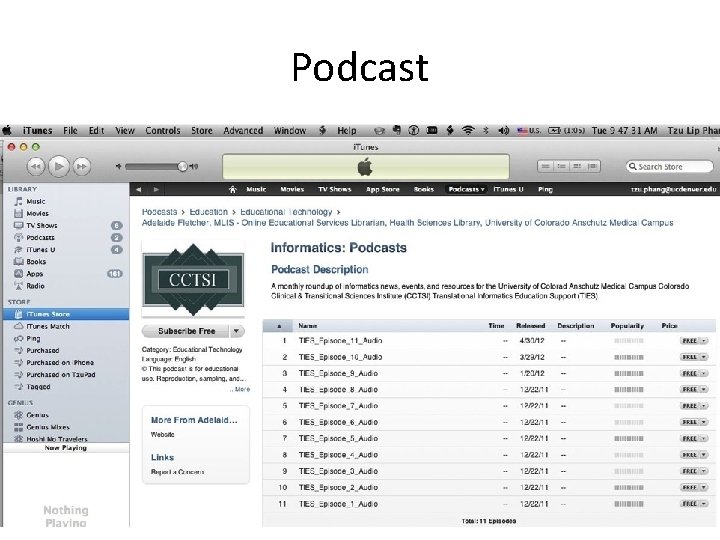Screen dimensions: 720x540
Task: Click the Educational Technology breadcrumb link
Action: [x=286, y=212]
